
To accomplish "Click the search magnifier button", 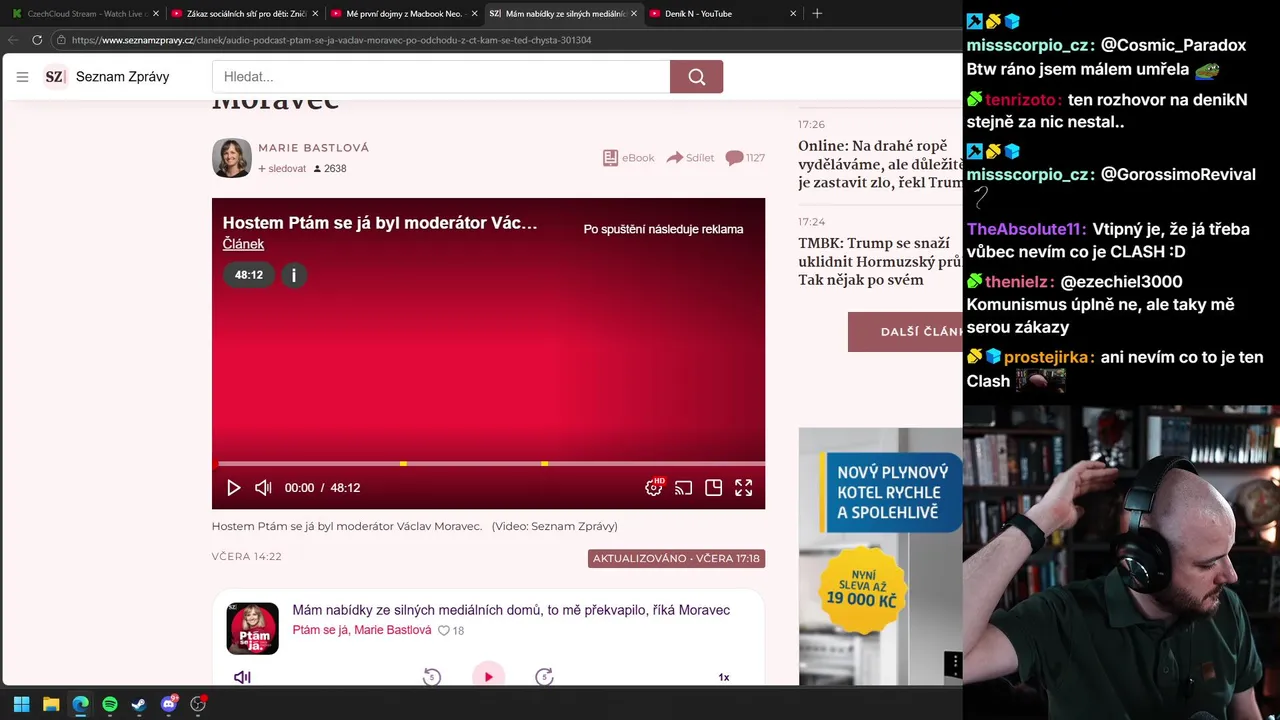I will (x=696, y=77).
